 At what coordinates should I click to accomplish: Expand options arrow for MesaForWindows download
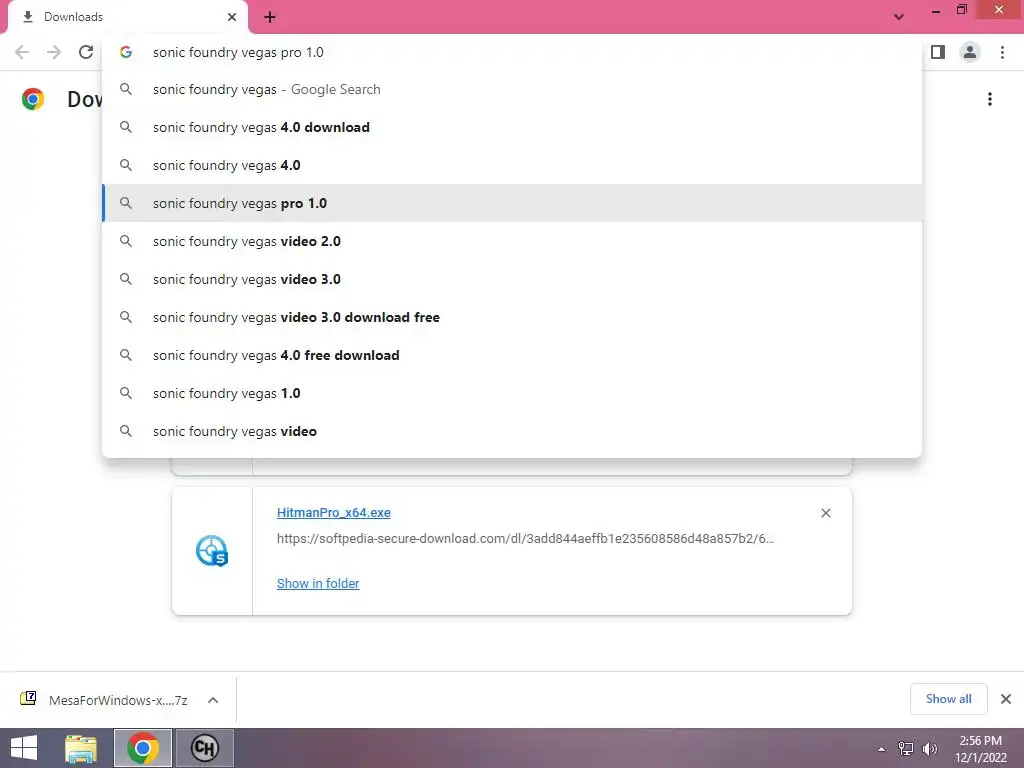pyautogui.click(x=213, y=700)
